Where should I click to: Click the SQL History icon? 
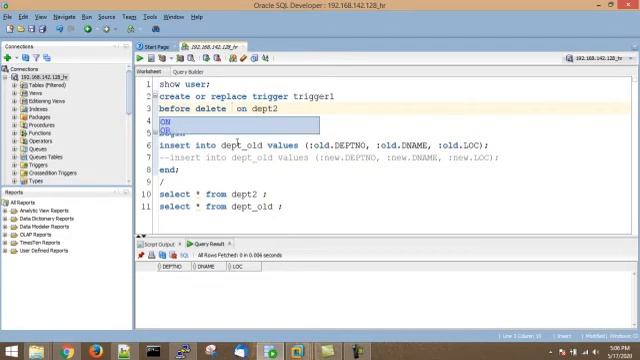click(254, 58)
